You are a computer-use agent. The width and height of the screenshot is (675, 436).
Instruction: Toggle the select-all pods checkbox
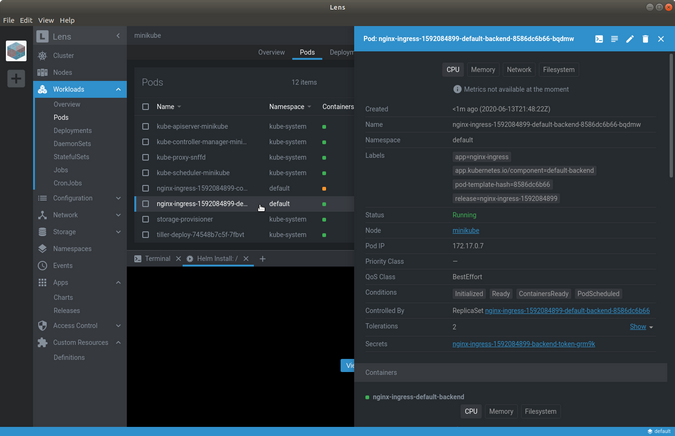tap(145, 106)
